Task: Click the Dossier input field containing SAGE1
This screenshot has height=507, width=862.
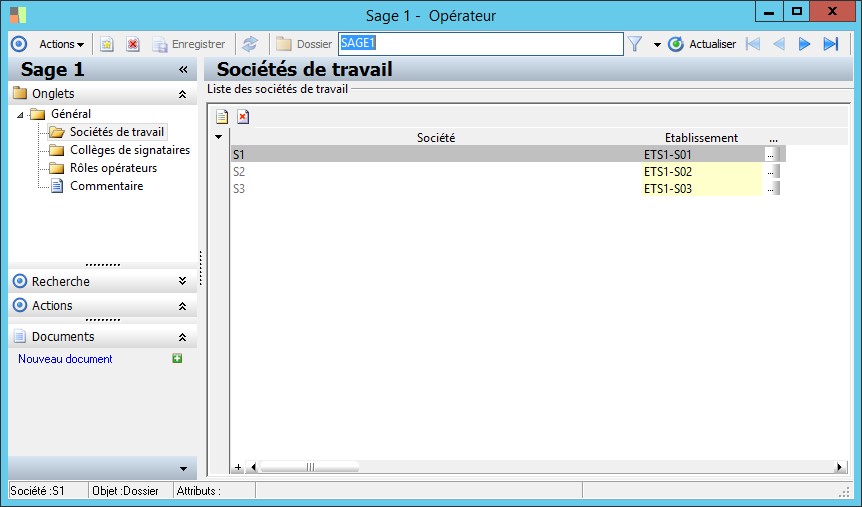Action: click(x=480, y=44)
